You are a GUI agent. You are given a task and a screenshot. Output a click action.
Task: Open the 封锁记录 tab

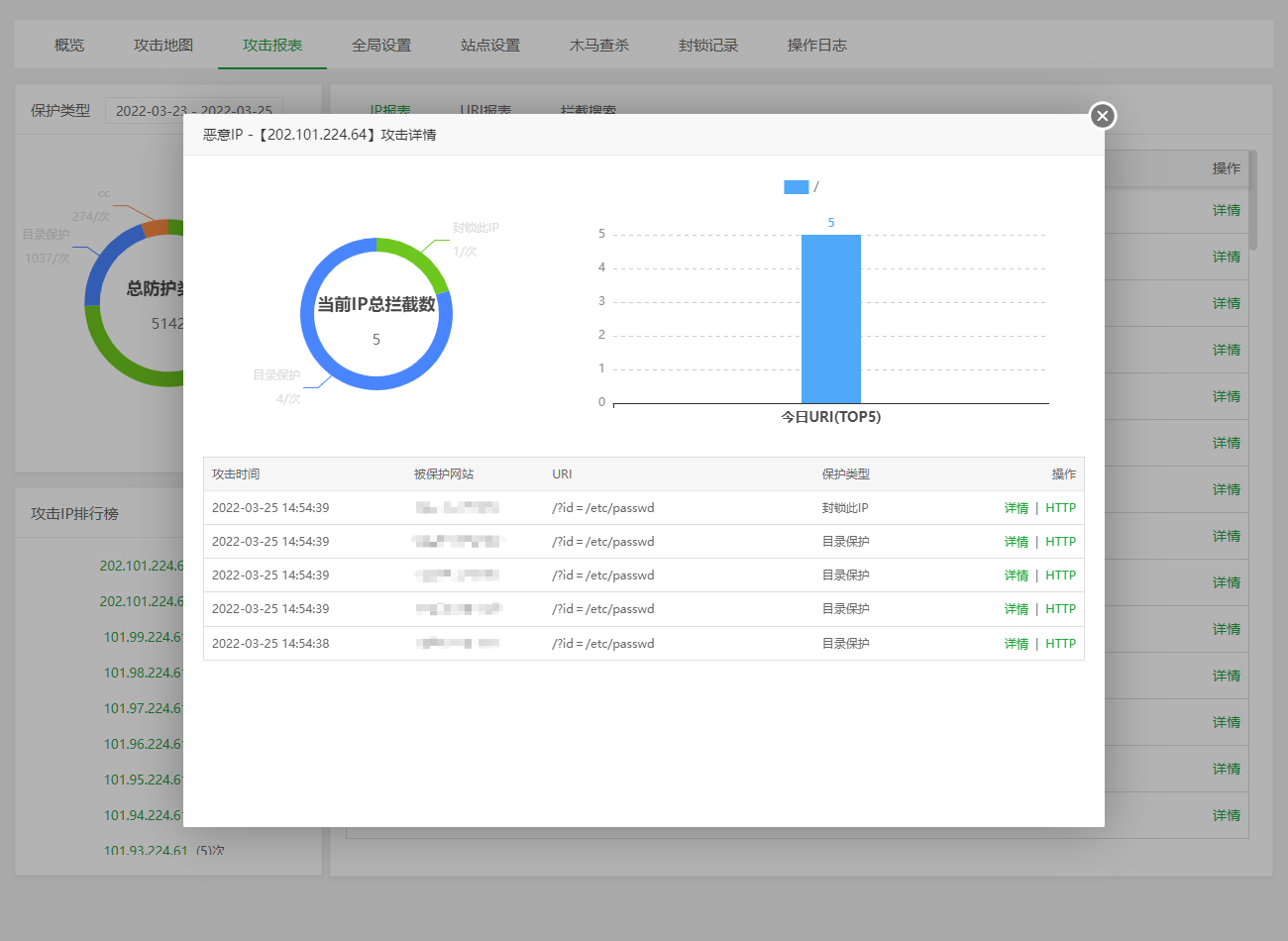click(x=708, y=46)
